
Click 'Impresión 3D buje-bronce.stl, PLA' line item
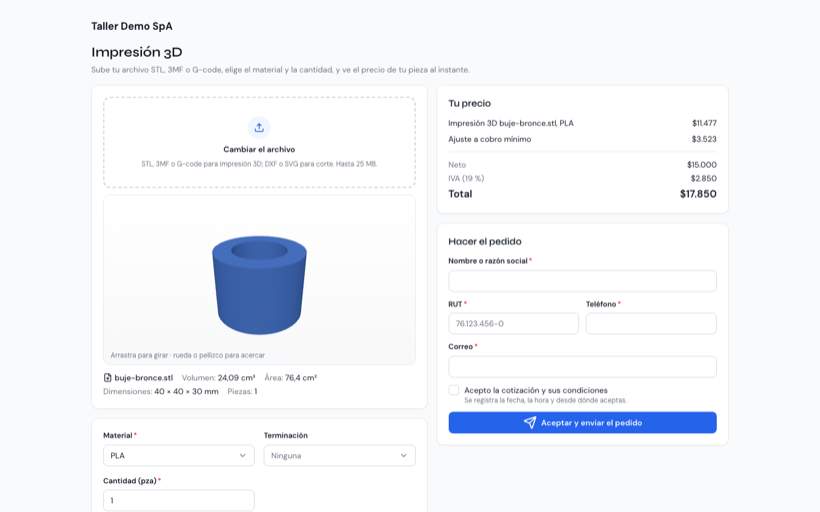(511, 123)
